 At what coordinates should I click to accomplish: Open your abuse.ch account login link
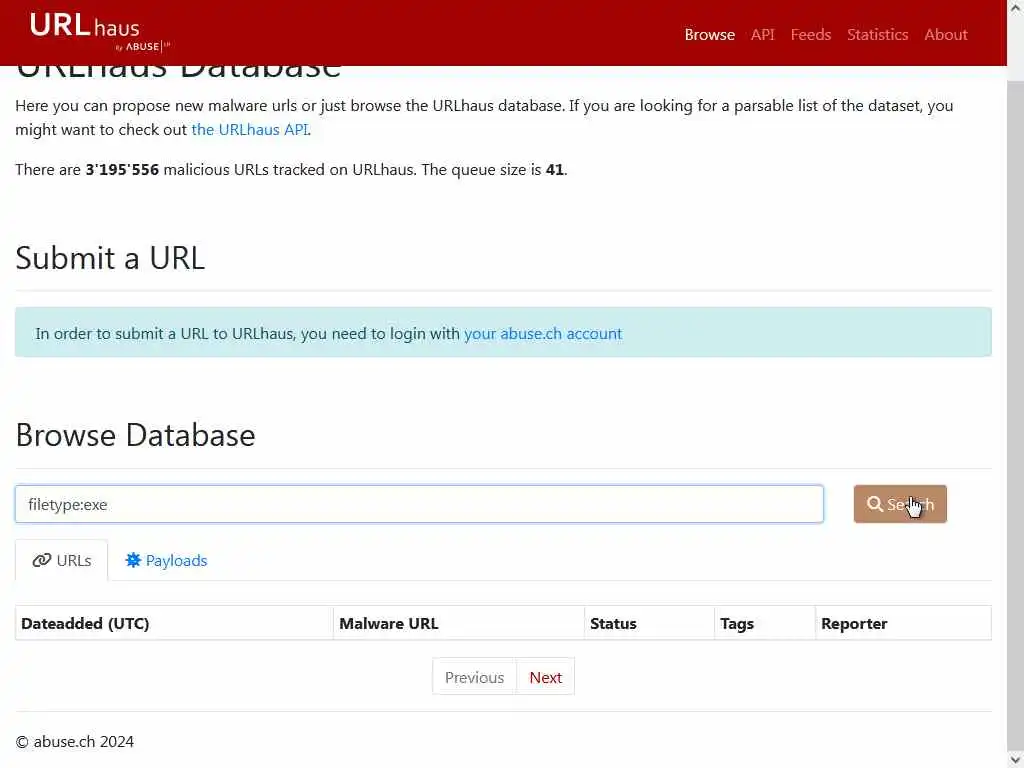543,333
